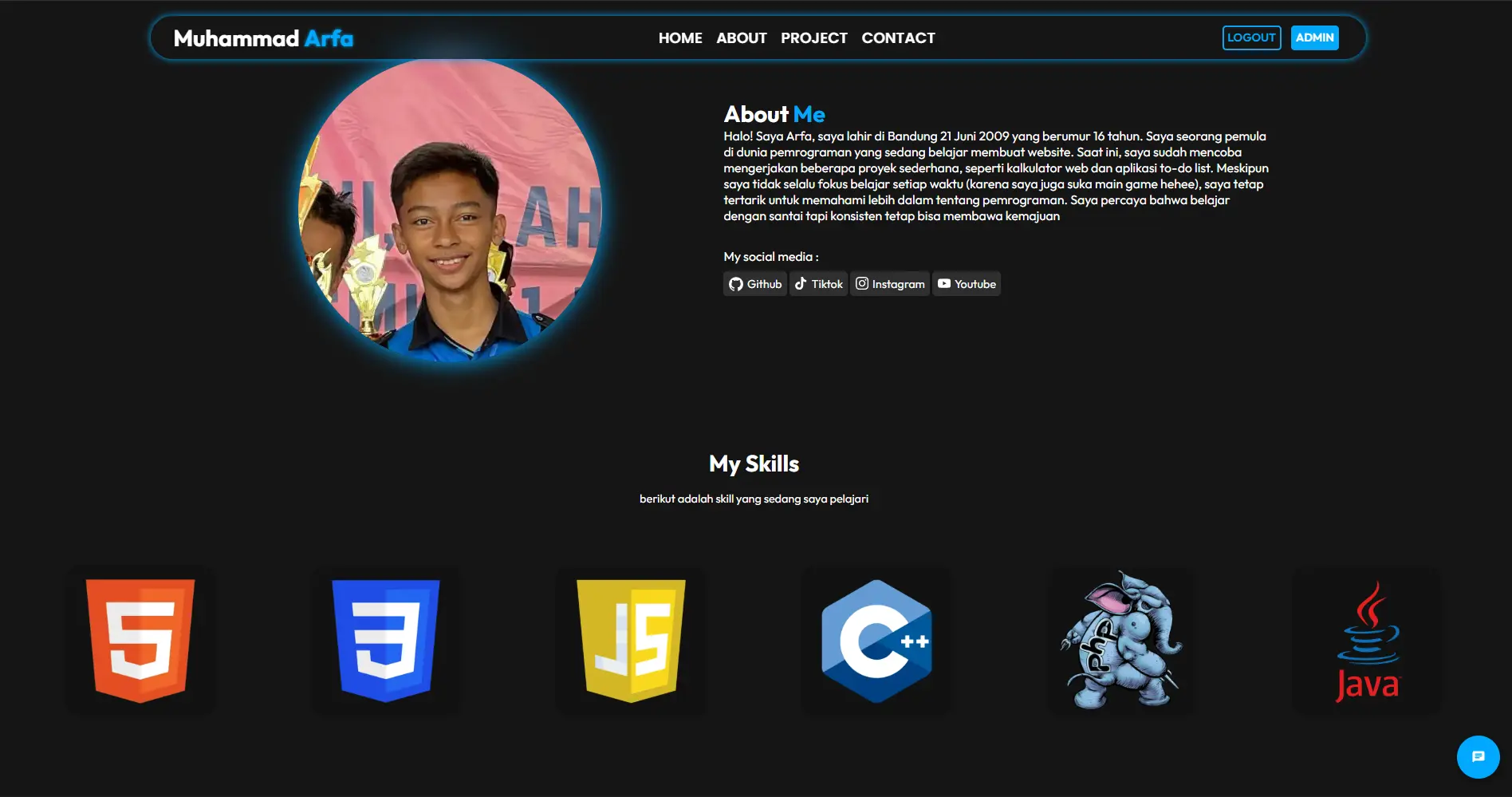Screen dimensions: 1512x797
Task: Visit the Youtube social link
Action: [x=967, y=284]
